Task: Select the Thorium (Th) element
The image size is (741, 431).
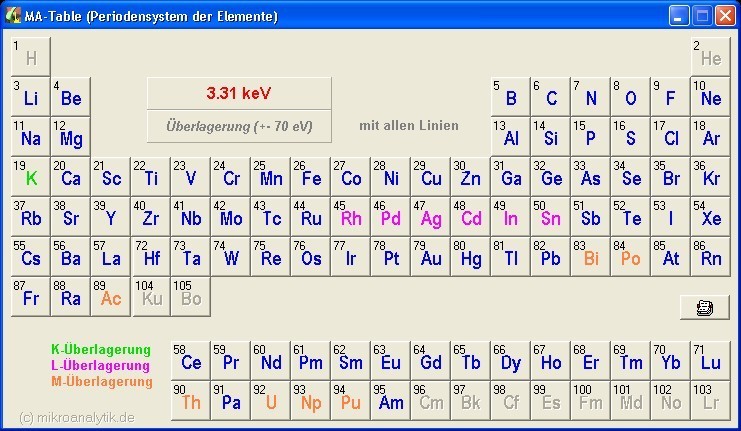Action: click(191, 401)
